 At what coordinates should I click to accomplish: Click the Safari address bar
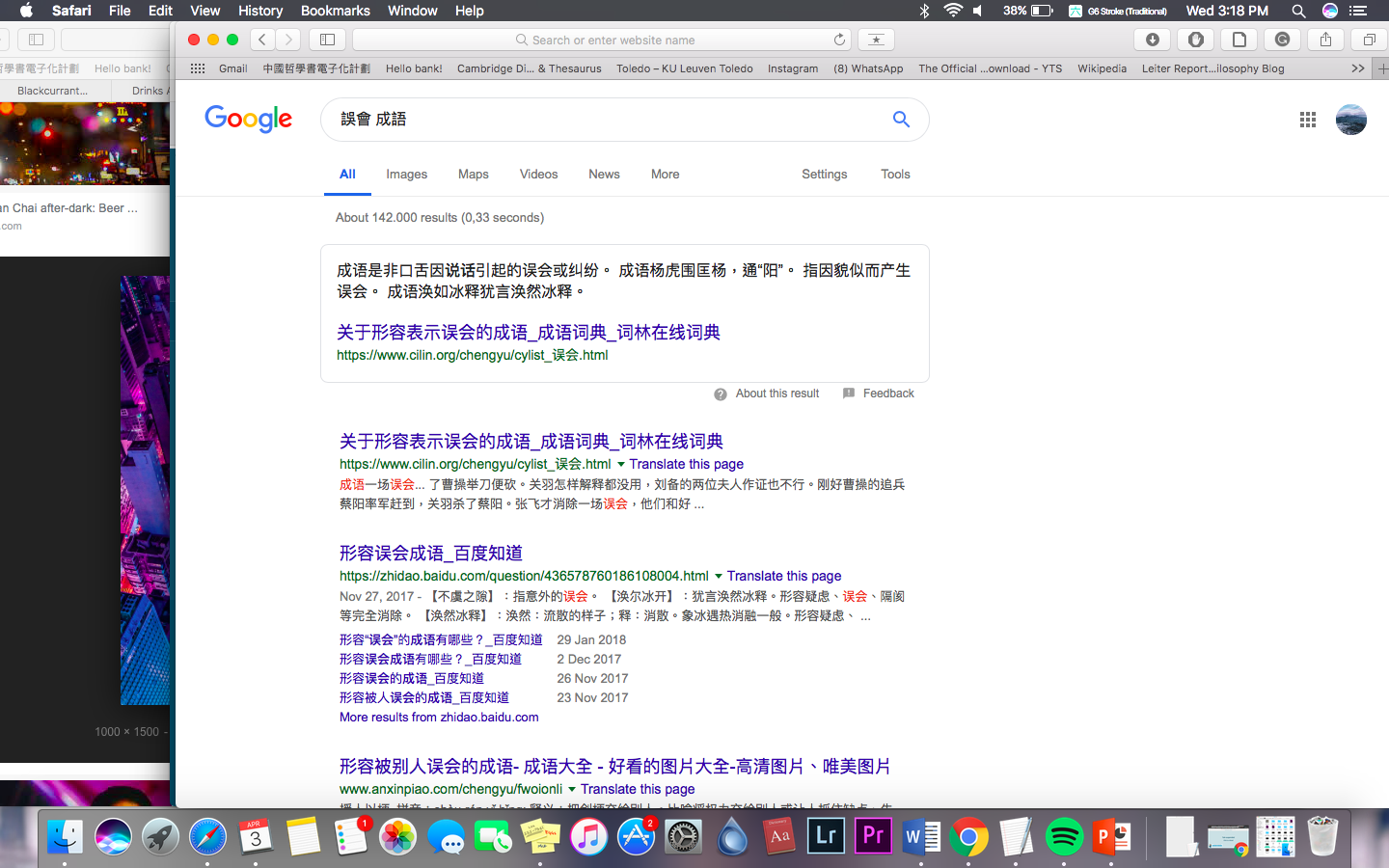tap(602, 40)
